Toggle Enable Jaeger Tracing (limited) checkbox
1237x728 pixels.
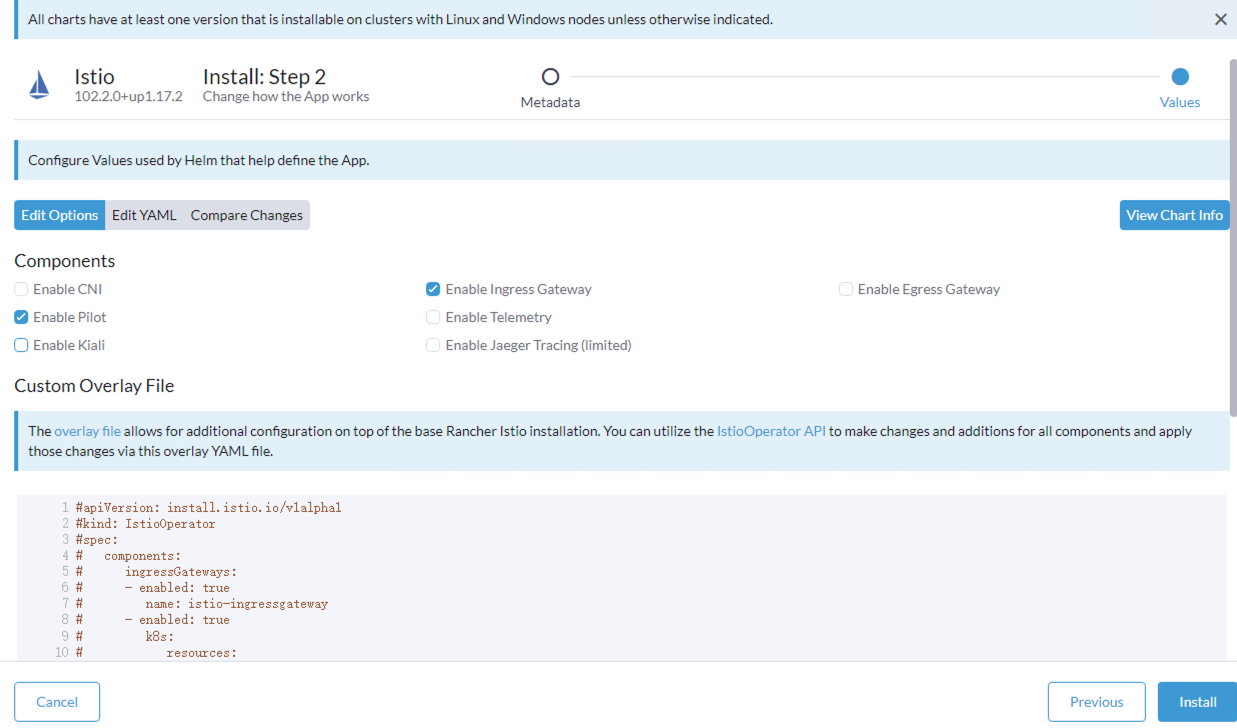(x=433, y=345)
